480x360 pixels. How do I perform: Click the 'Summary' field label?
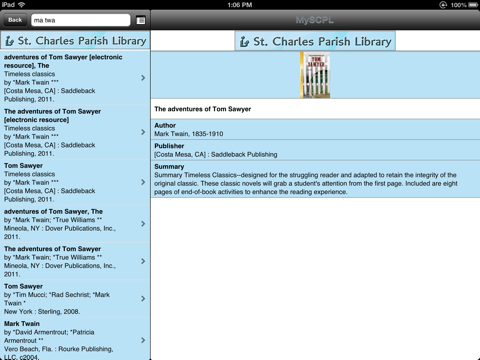tap(169, 167)
